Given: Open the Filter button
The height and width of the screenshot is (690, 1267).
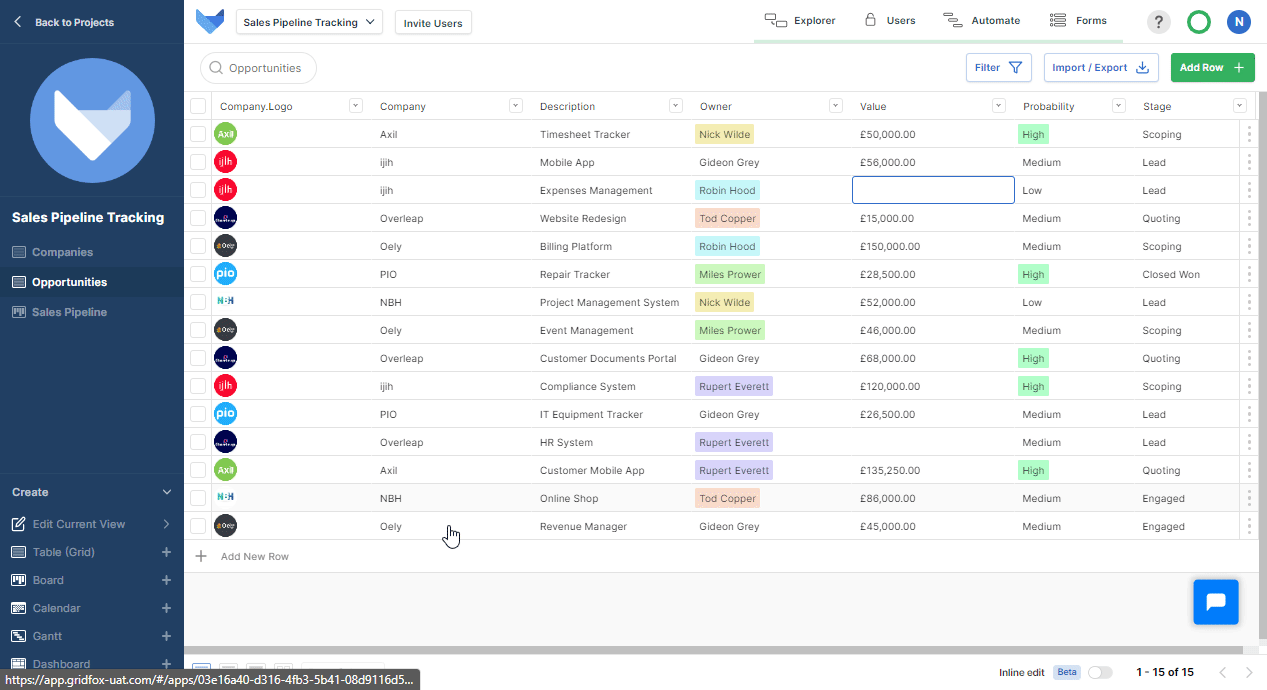Looking at the screenshot, I should tap(998, 68).
